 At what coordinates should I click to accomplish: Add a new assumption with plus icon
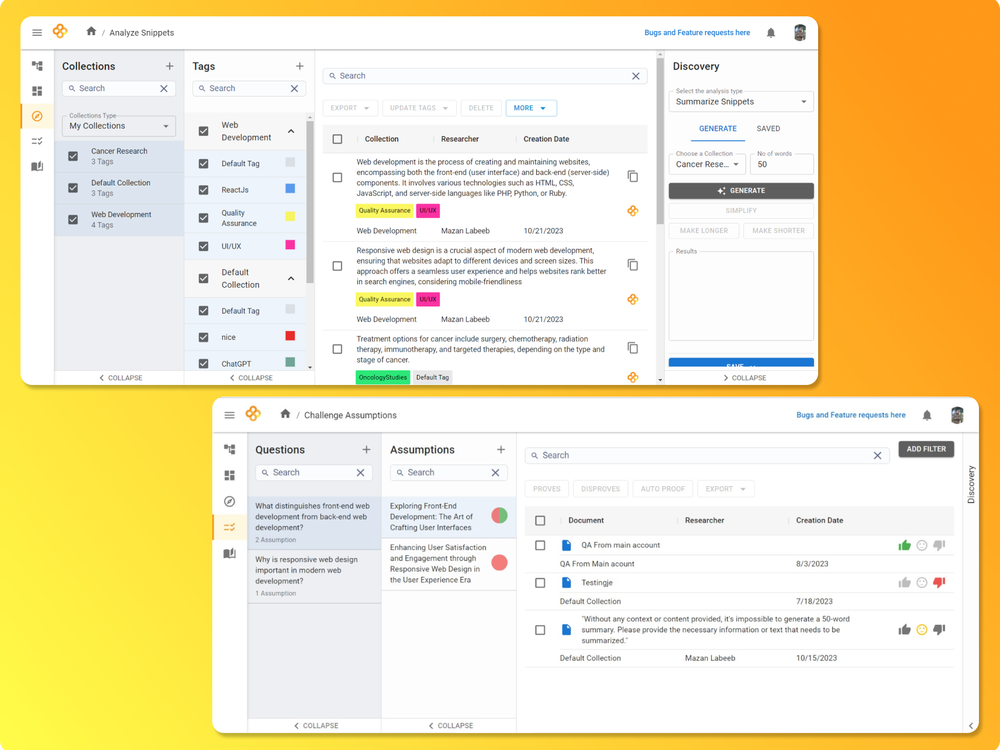pyautogui.click(x=501, y=450)
